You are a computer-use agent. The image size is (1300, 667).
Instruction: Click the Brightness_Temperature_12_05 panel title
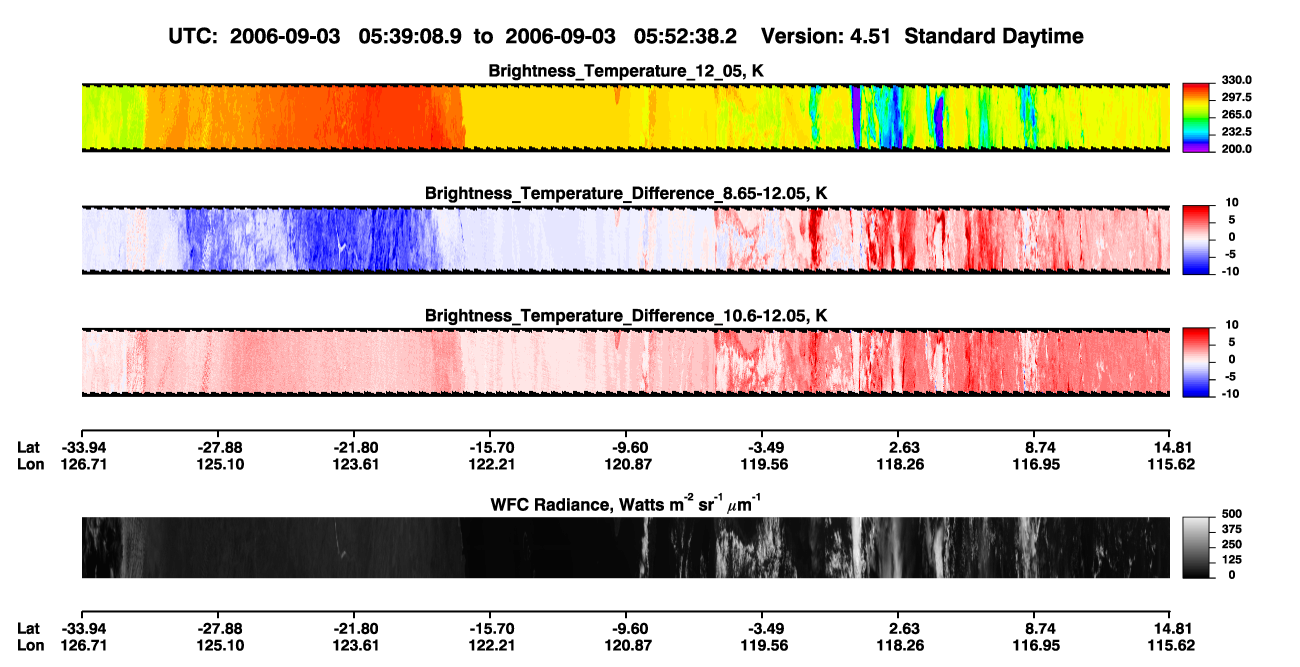coord(626,71)
